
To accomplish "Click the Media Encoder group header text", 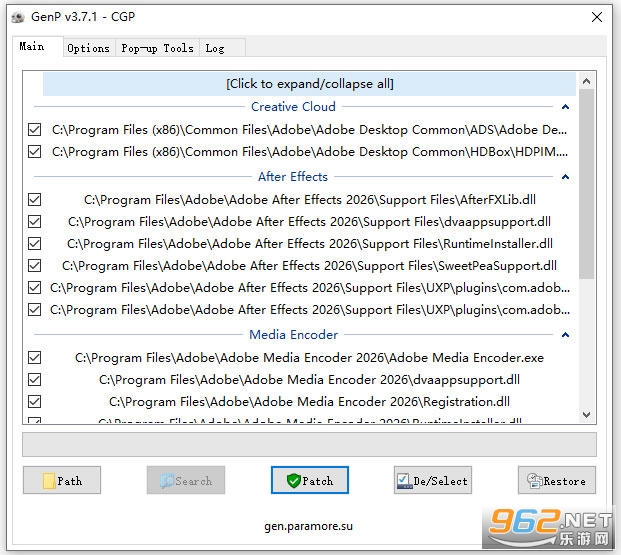I will (293, 335).
